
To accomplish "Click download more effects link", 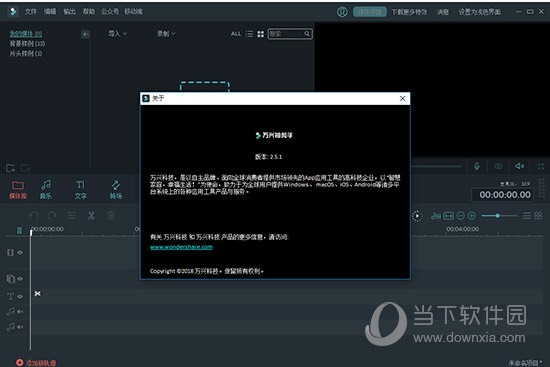I will (x=409, y=12).
